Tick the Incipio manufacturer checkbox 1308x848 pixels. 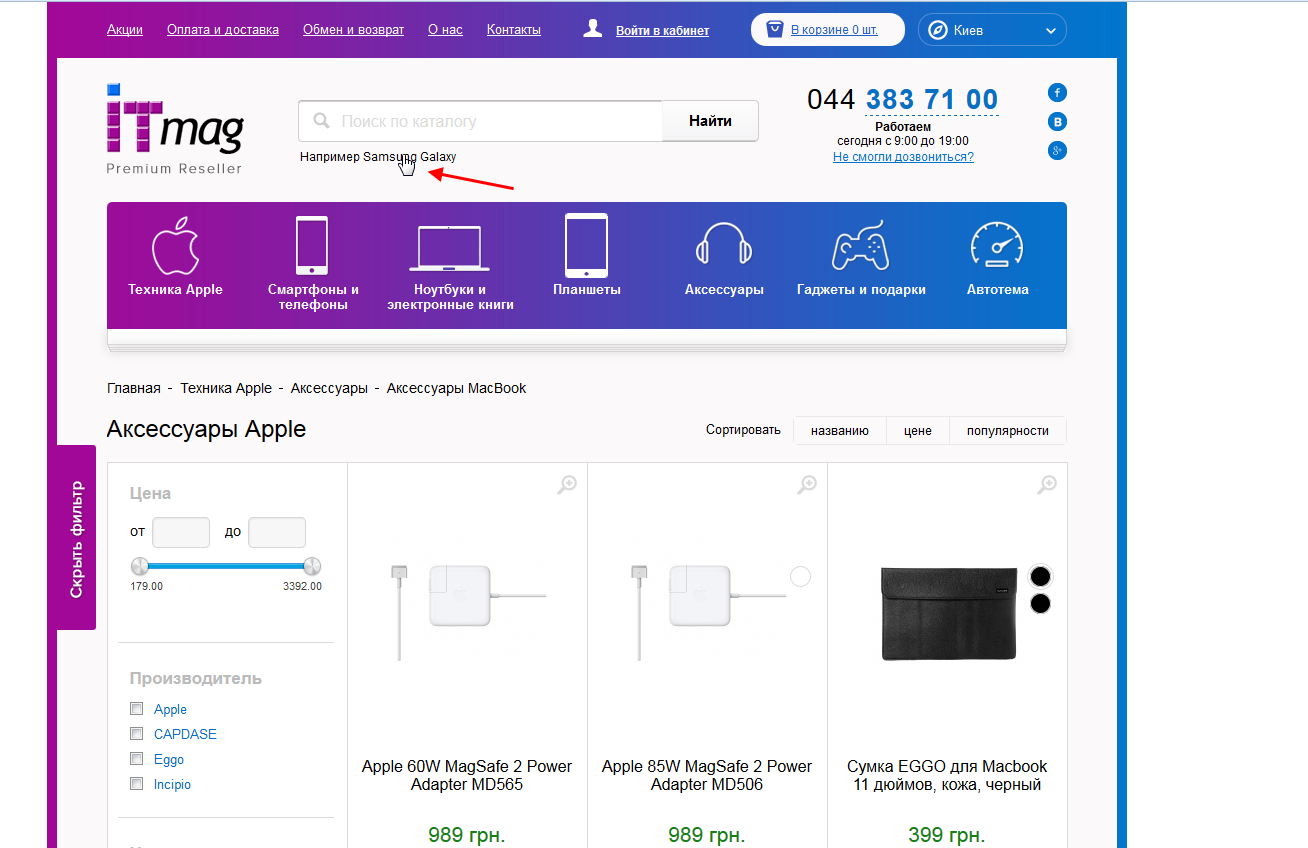(137, 784)
